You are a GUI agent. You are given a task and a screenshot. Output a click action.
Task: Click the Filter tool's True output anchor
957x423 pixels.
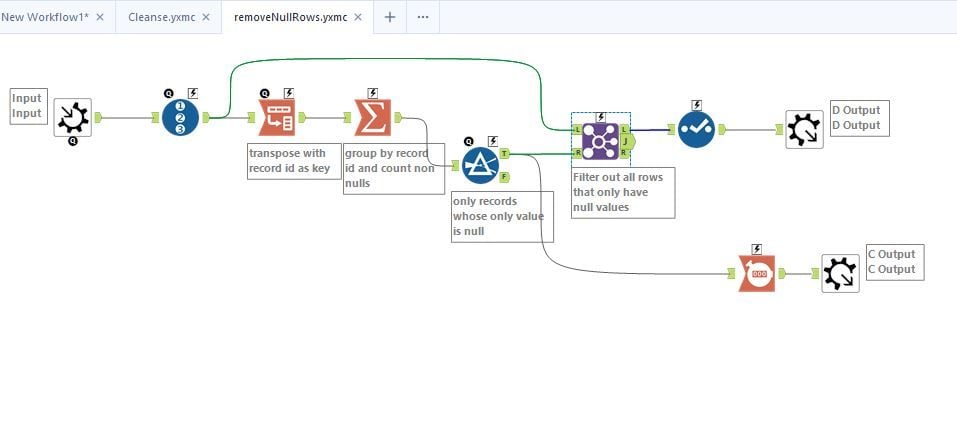(505, 154)
